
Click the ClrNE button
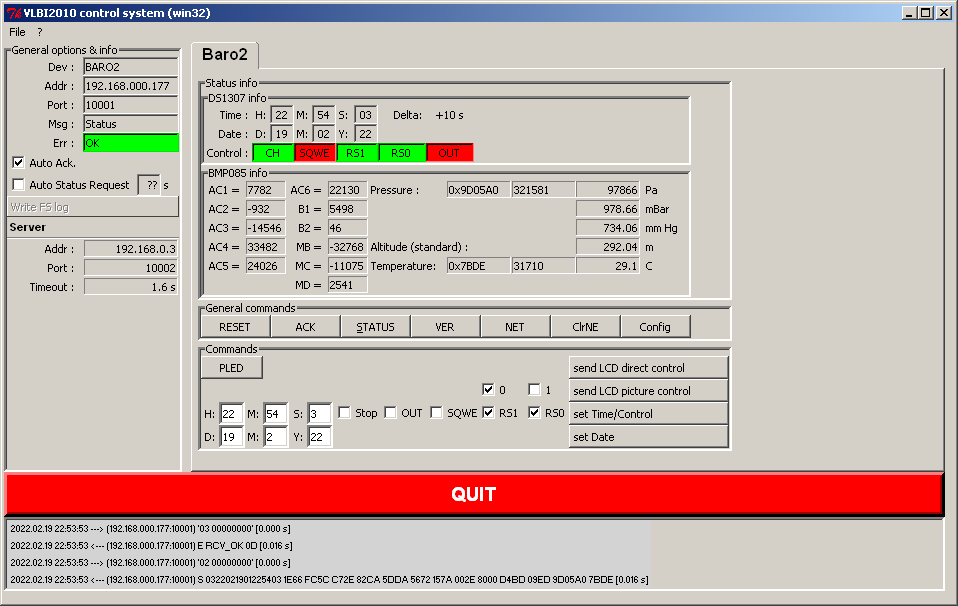(x=585, y=327)
